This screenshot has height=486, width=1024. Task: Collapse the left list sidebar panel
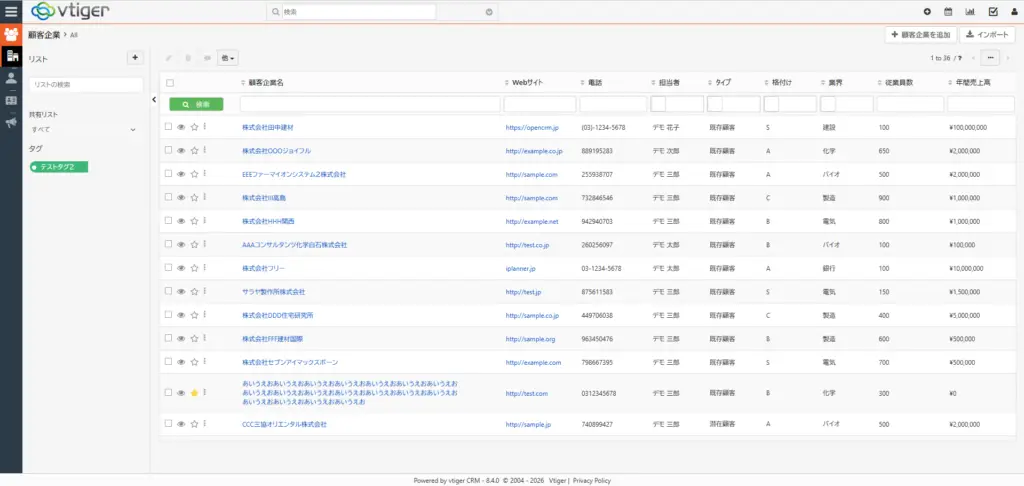(x=154, y=100)
